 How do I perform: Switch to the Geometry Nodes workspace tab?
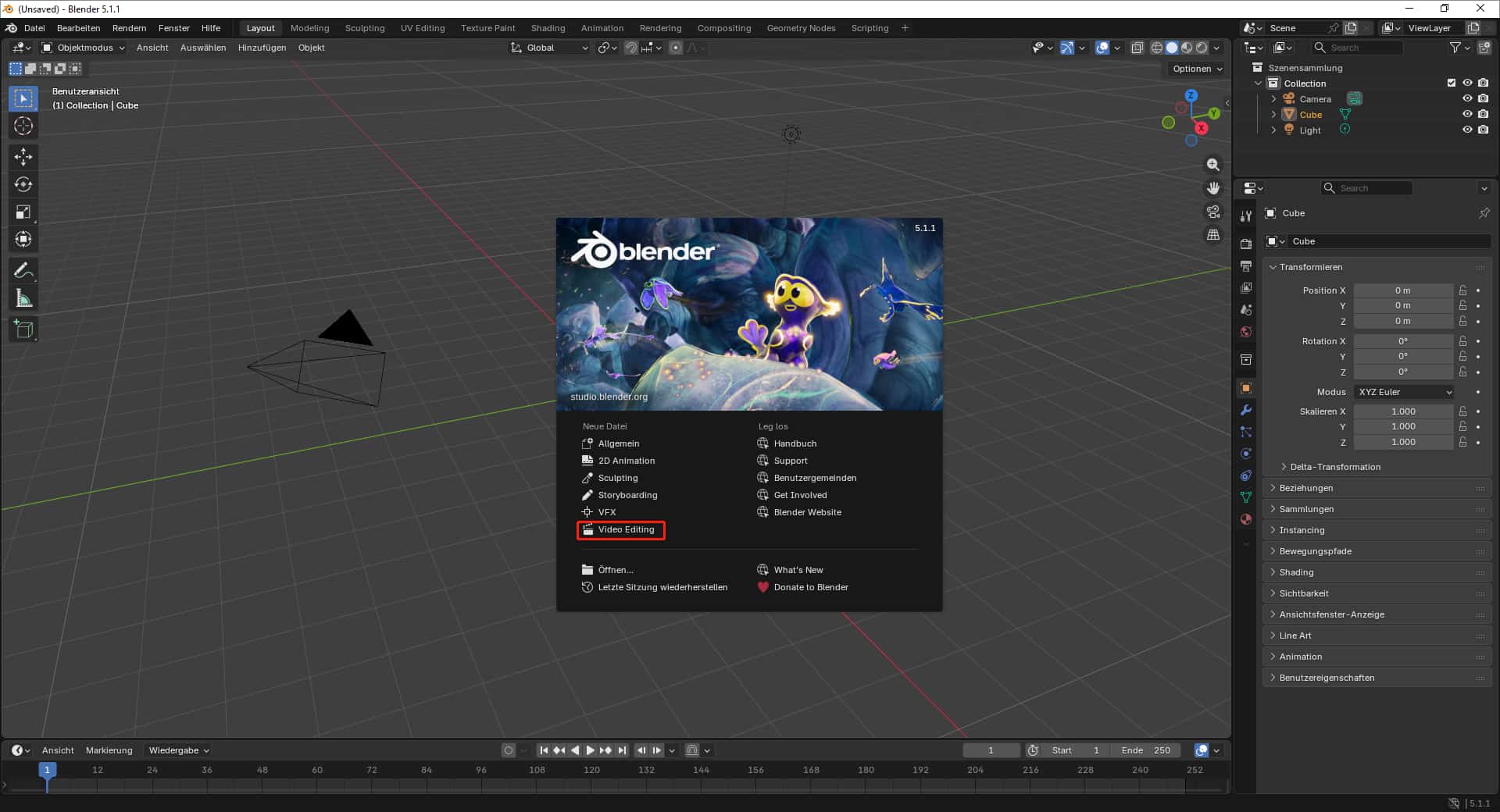point(801,28)
